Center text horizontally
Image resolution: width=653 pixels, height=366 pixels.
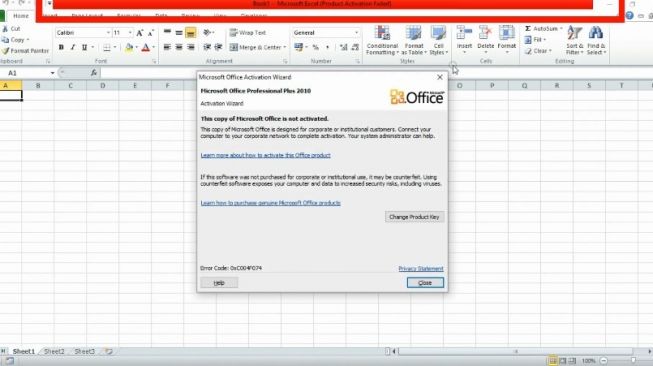tap(179, 47)
